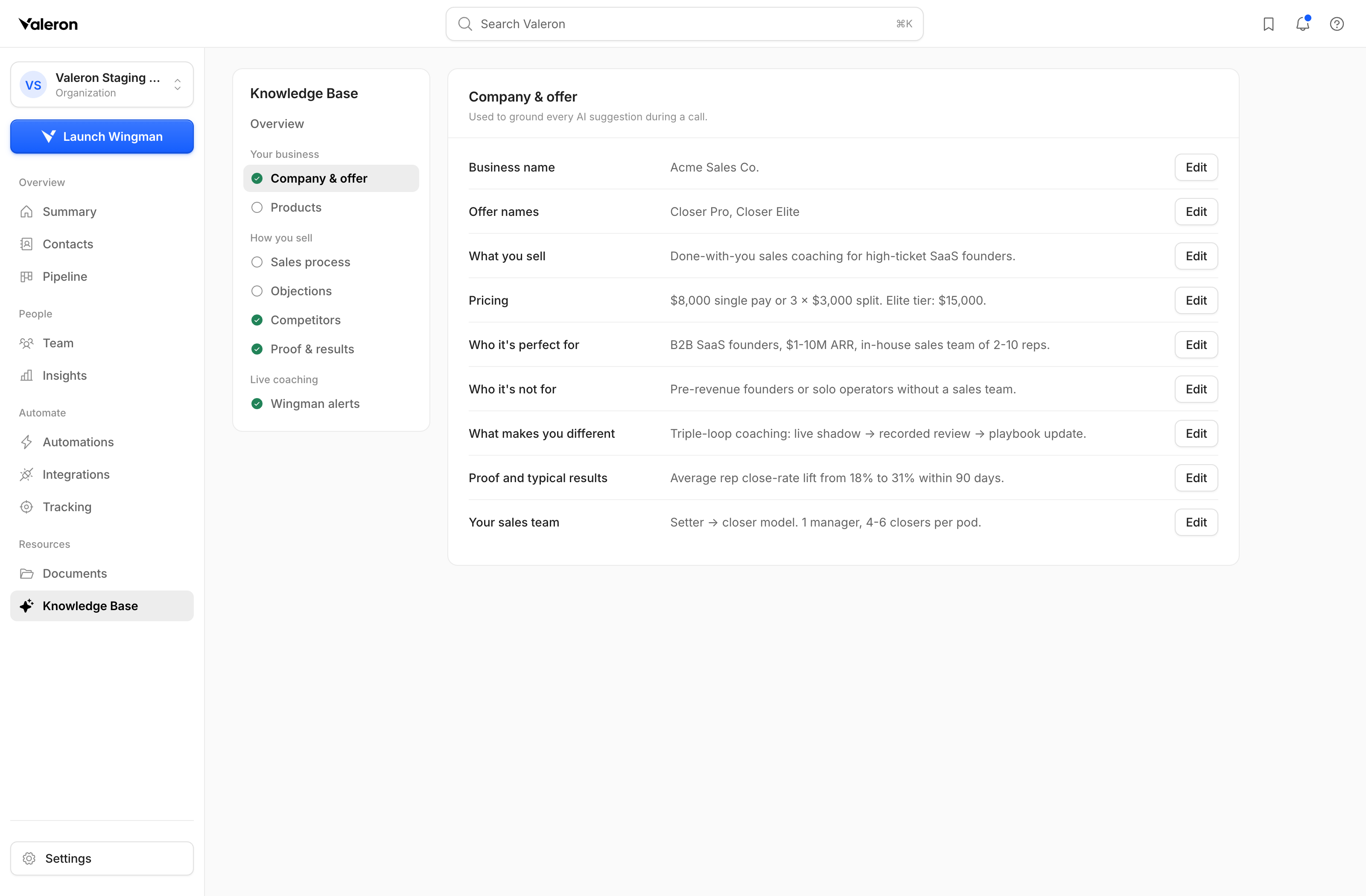Open the bookmarks icon in the header
Image resolution: width=1366 pixels, height=896 pixels.
coord(1268,24)
